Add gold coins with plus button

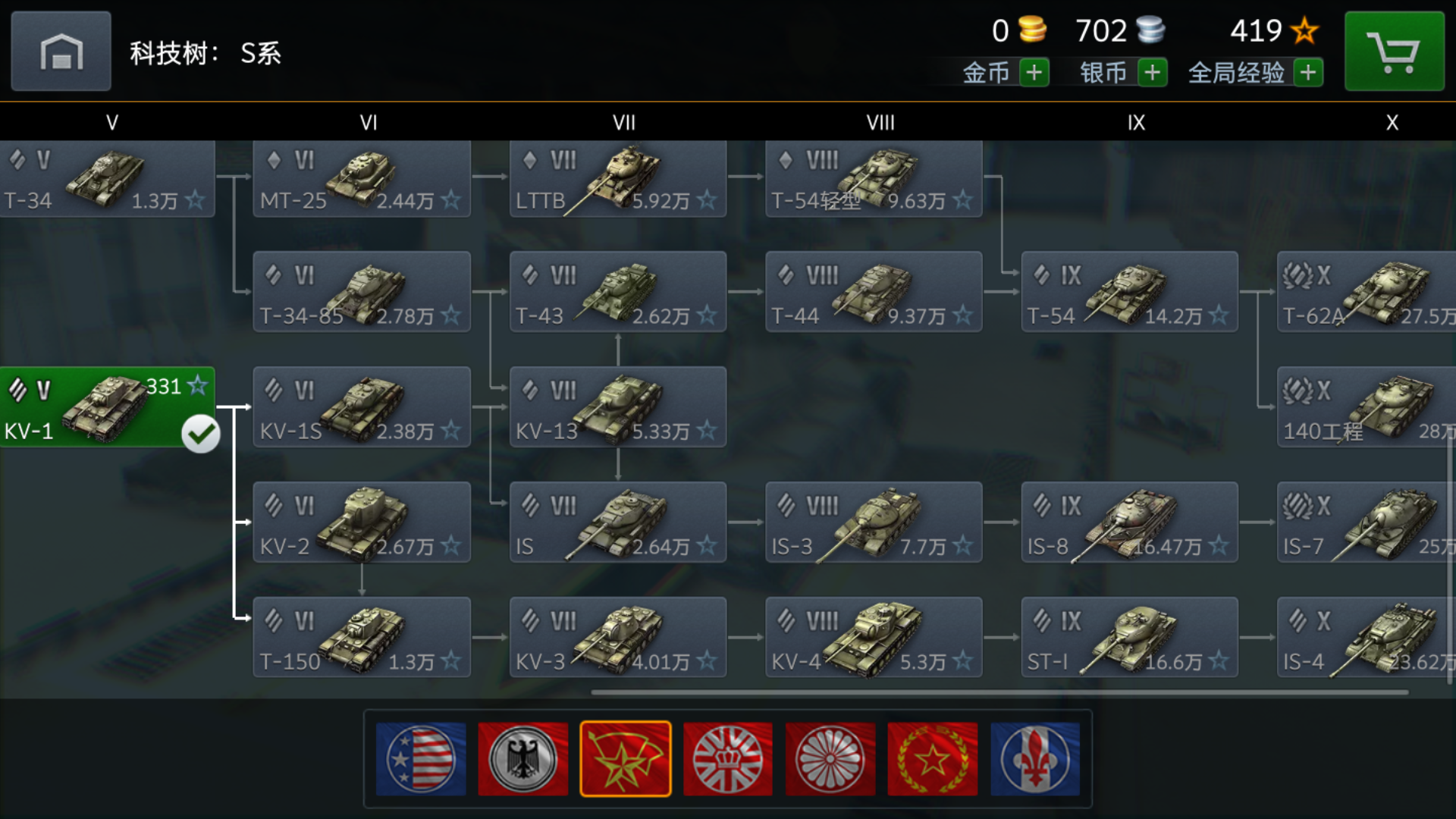click(x=1034, y=73)
